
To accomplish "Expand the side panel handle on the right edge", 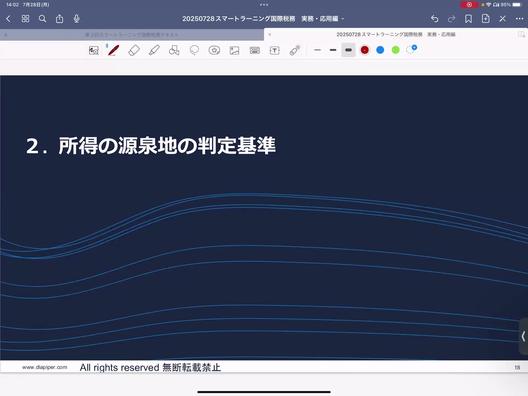I will (x=523, y=336).
